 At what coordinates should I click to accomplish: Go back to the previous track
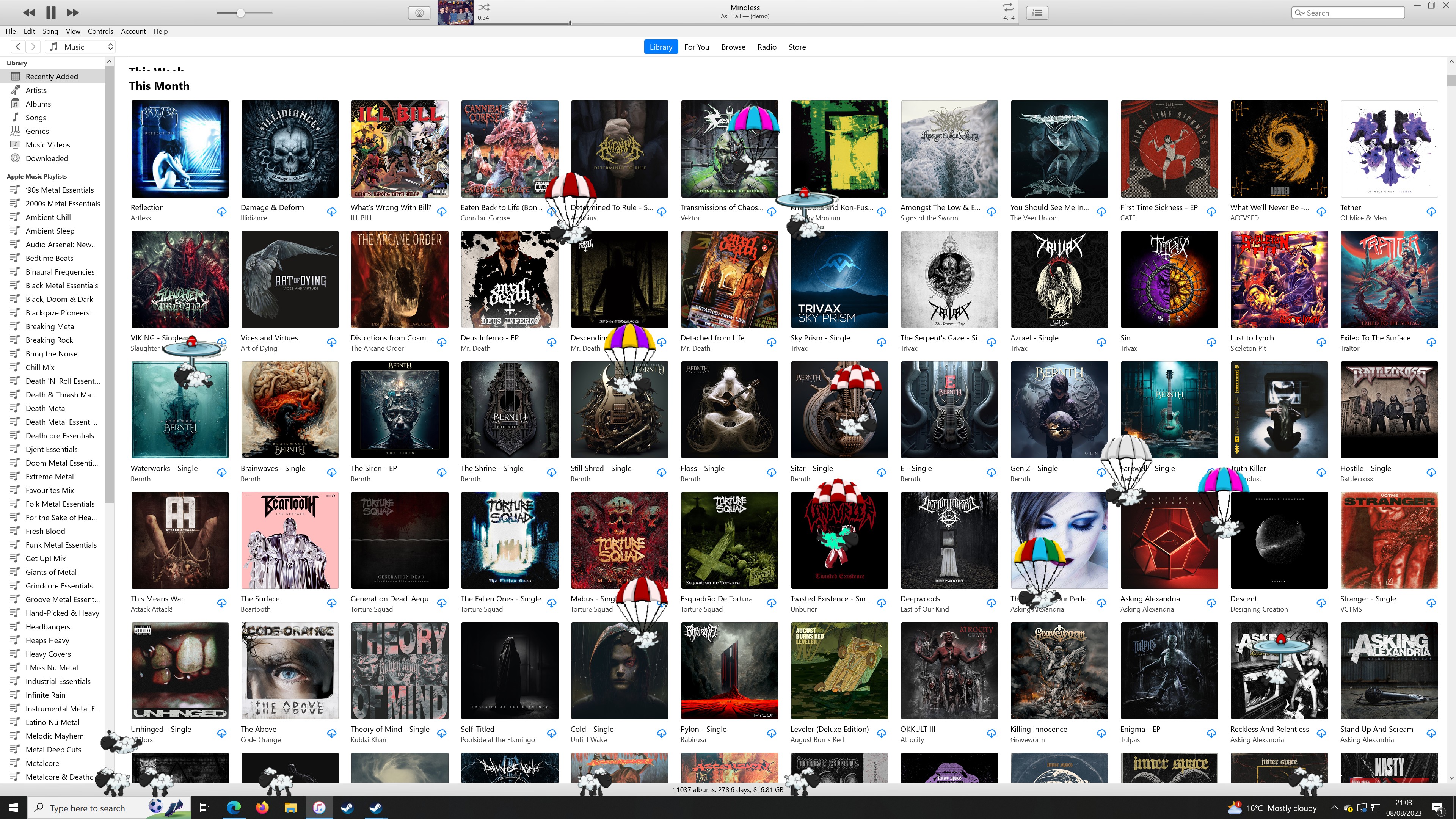29,13
